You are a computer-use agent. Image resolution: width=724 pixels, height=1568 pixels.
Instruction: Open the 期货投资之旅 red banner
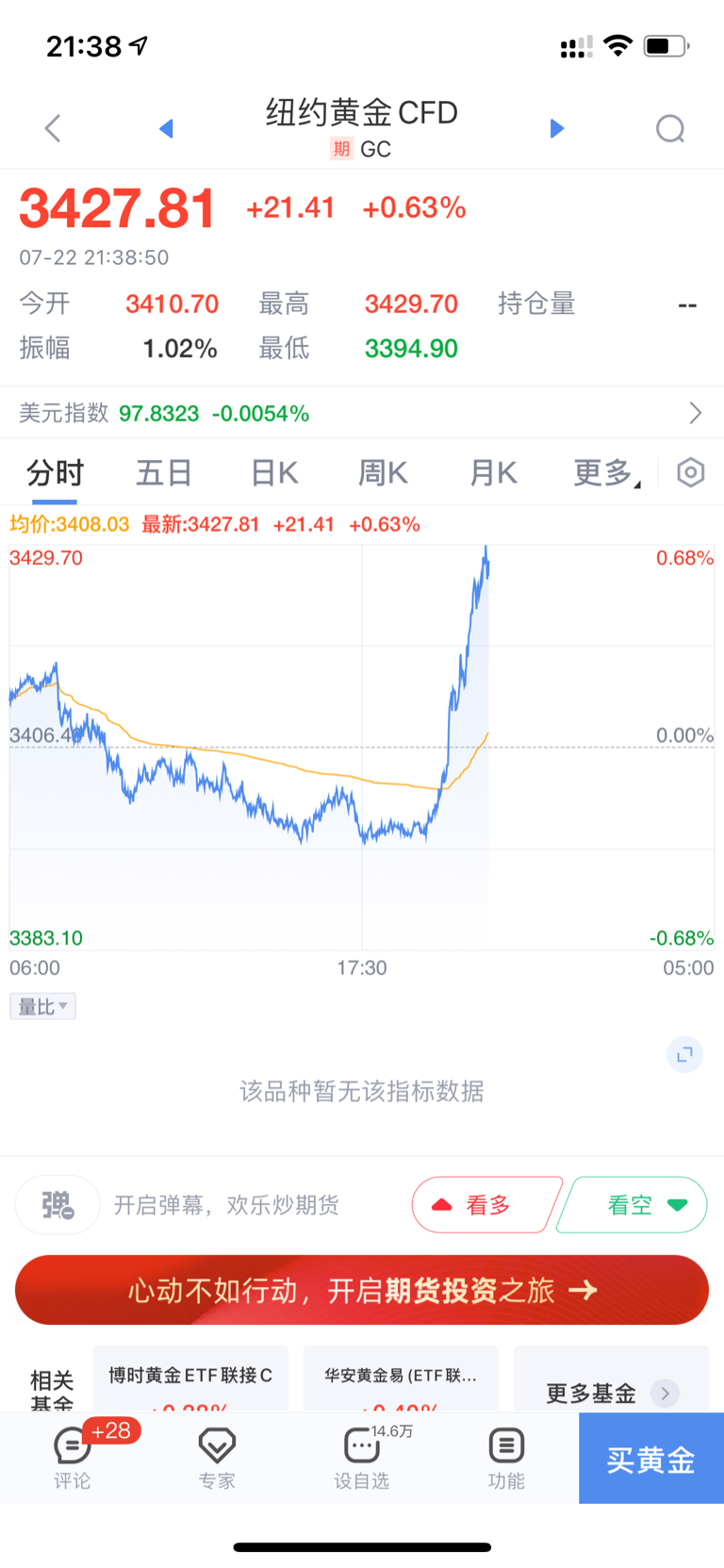pos(362,1290)
